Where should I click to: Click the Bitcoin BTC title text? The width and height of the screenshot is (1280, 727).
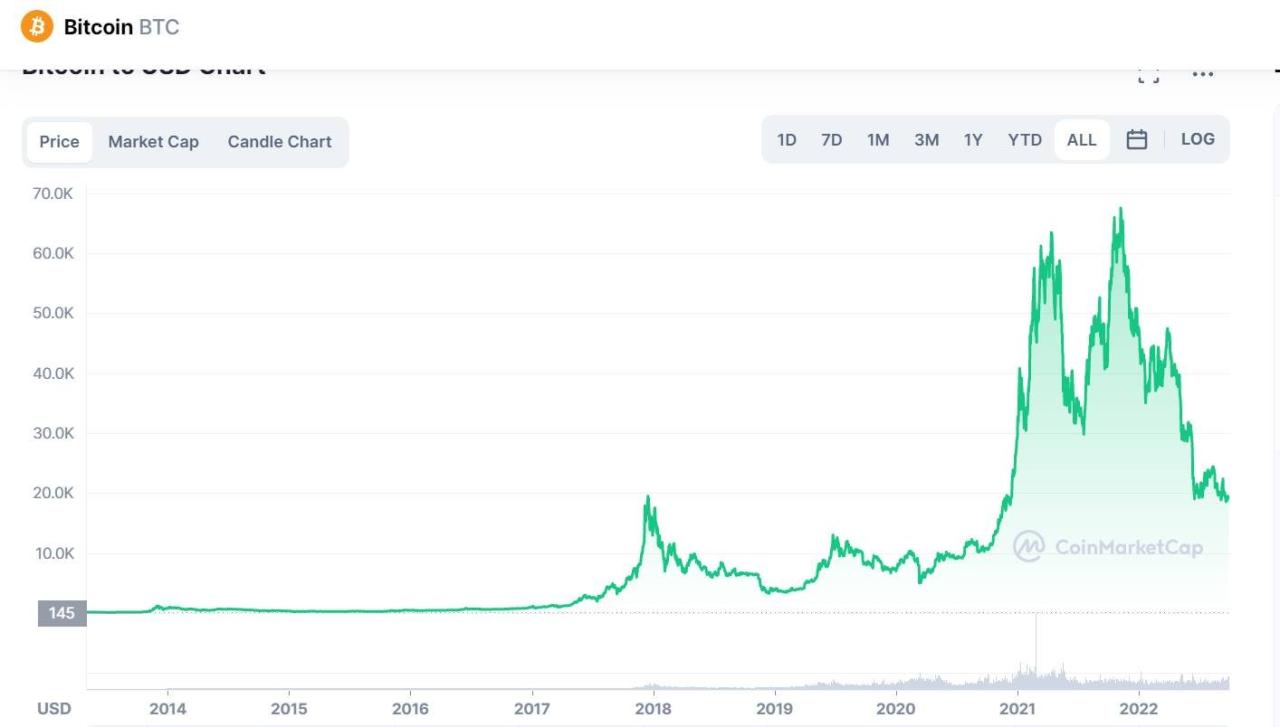coord(121,27)
